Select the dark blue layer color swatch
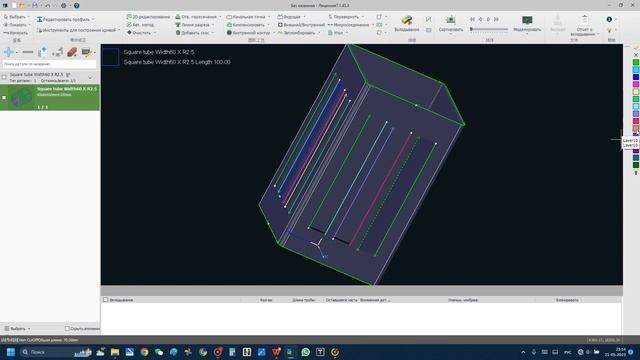 pyautogui.click(x=636, y=77)
